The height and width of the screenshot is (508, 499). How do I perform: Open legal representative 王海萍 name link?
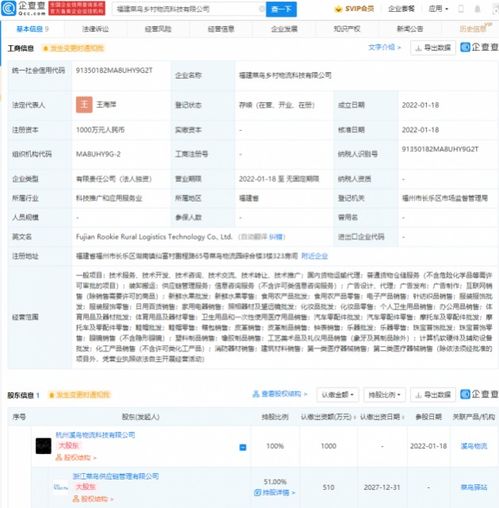click(x=106, y=105)
